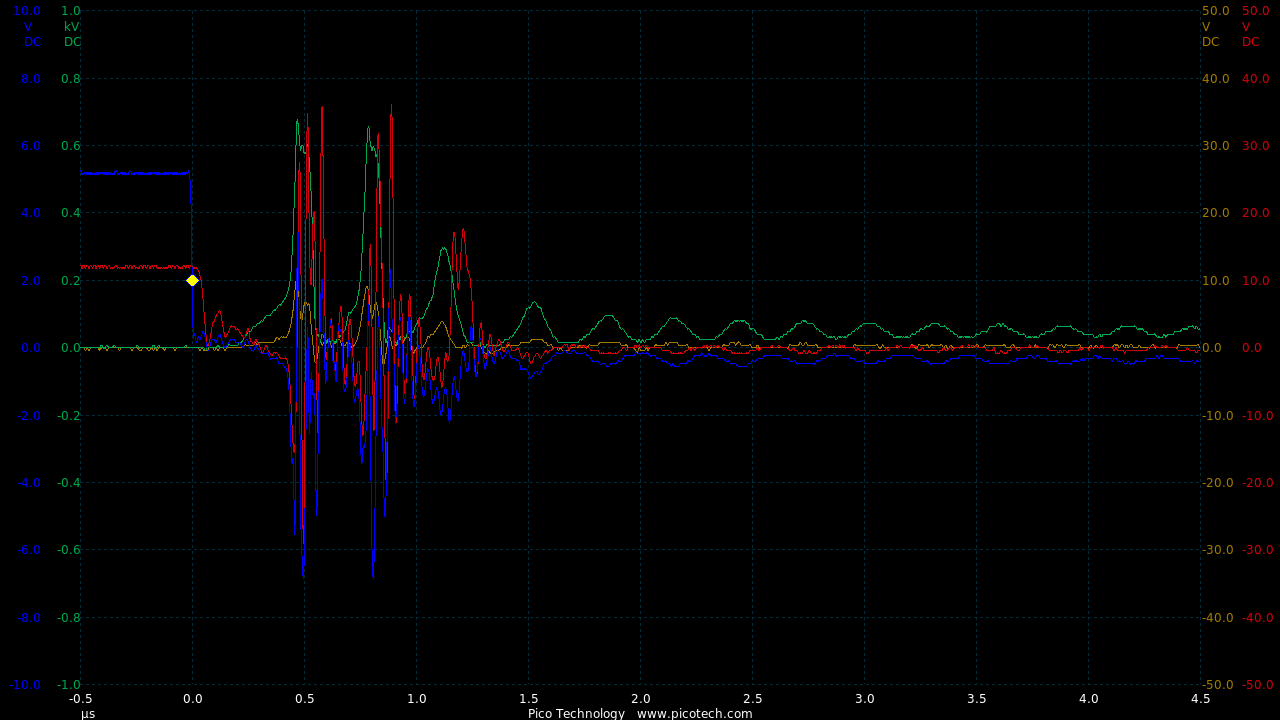Click the -0.5 time axis label
1280x720 pixels.
80,699
